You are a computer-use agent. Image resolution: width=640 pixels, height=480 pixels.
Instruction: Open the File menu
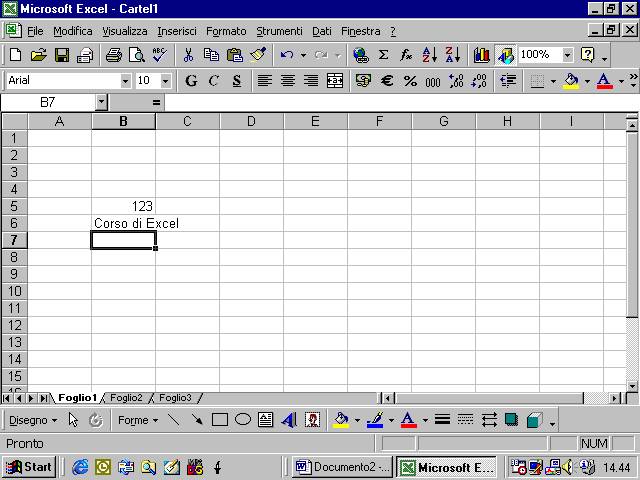(x=35, y=31)
